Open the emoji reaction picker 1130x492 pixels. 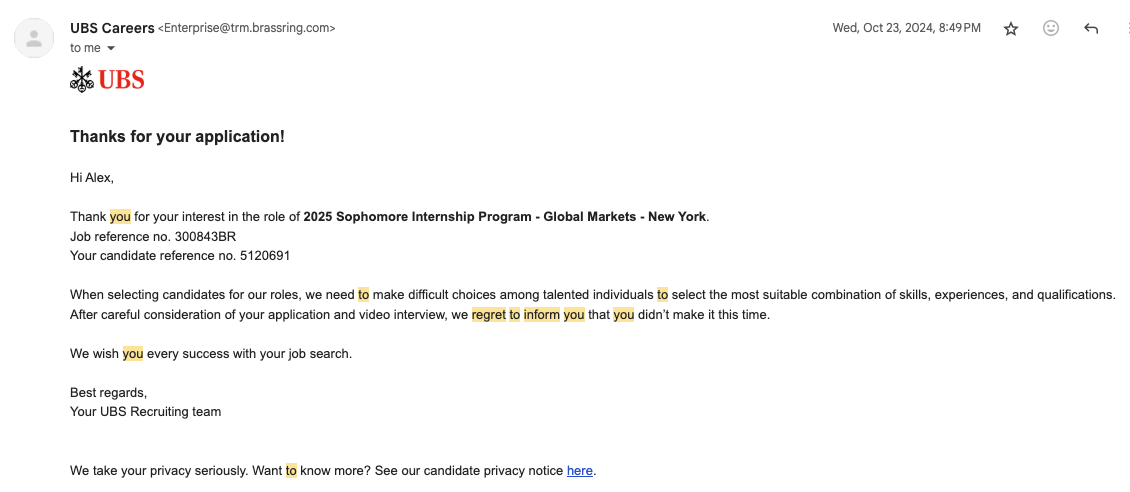pos(1051,29)
